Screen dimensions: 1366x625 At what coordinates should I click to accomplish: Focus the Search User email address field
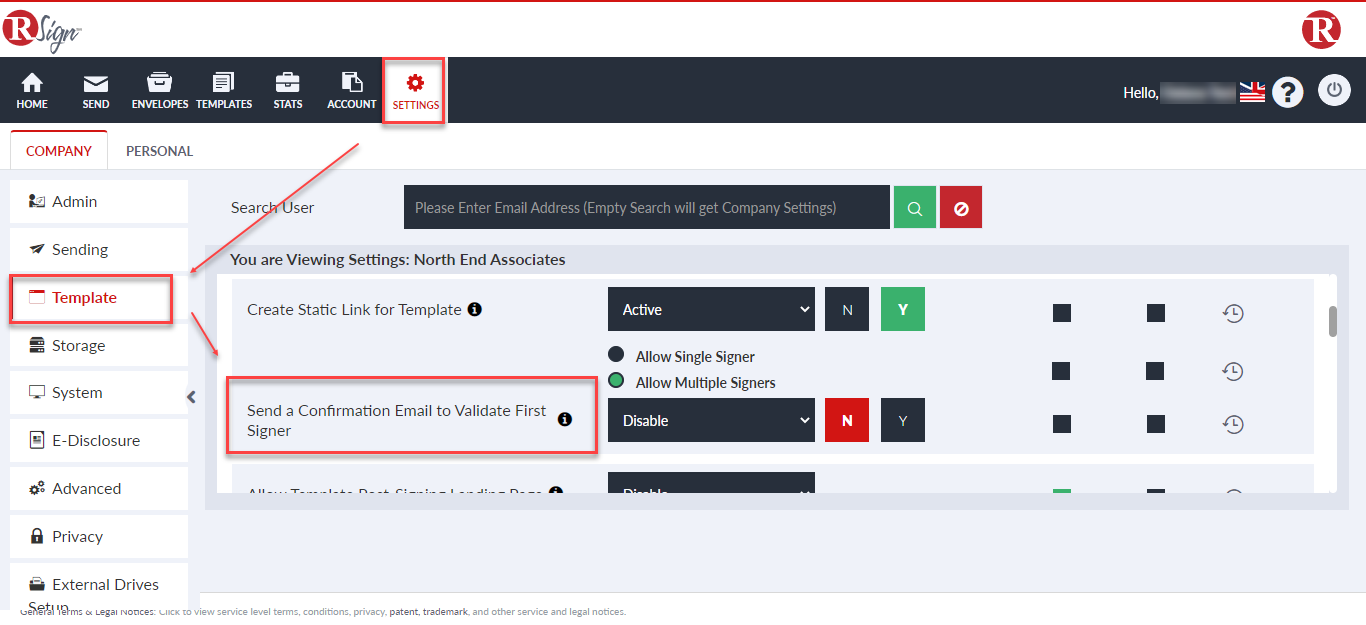tap(647, 208)
